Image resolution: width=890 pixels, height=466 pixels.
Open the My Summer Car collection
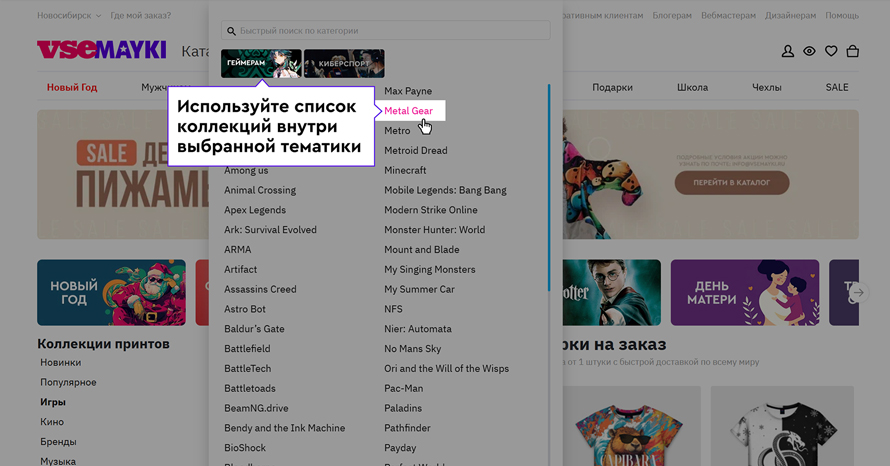[419, 289]
